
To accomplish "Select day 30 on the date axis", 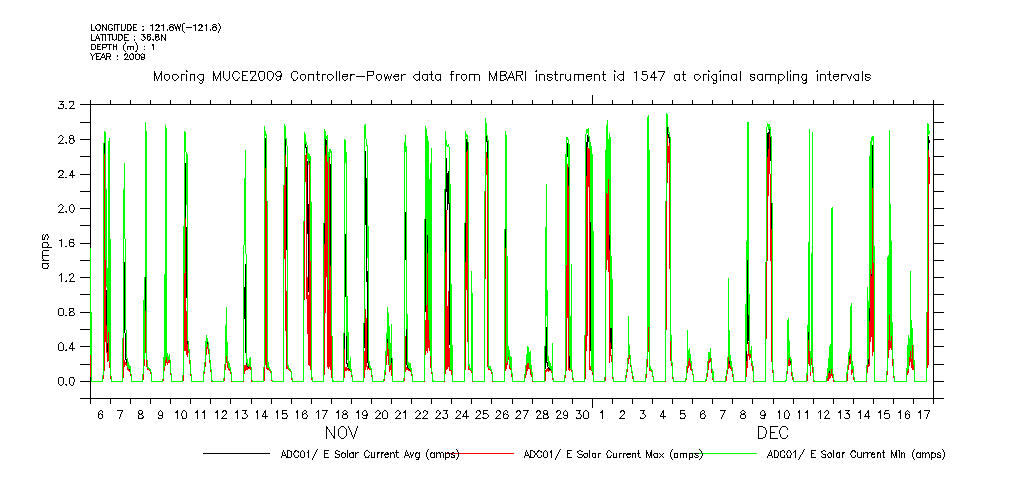I will (583, 413).
